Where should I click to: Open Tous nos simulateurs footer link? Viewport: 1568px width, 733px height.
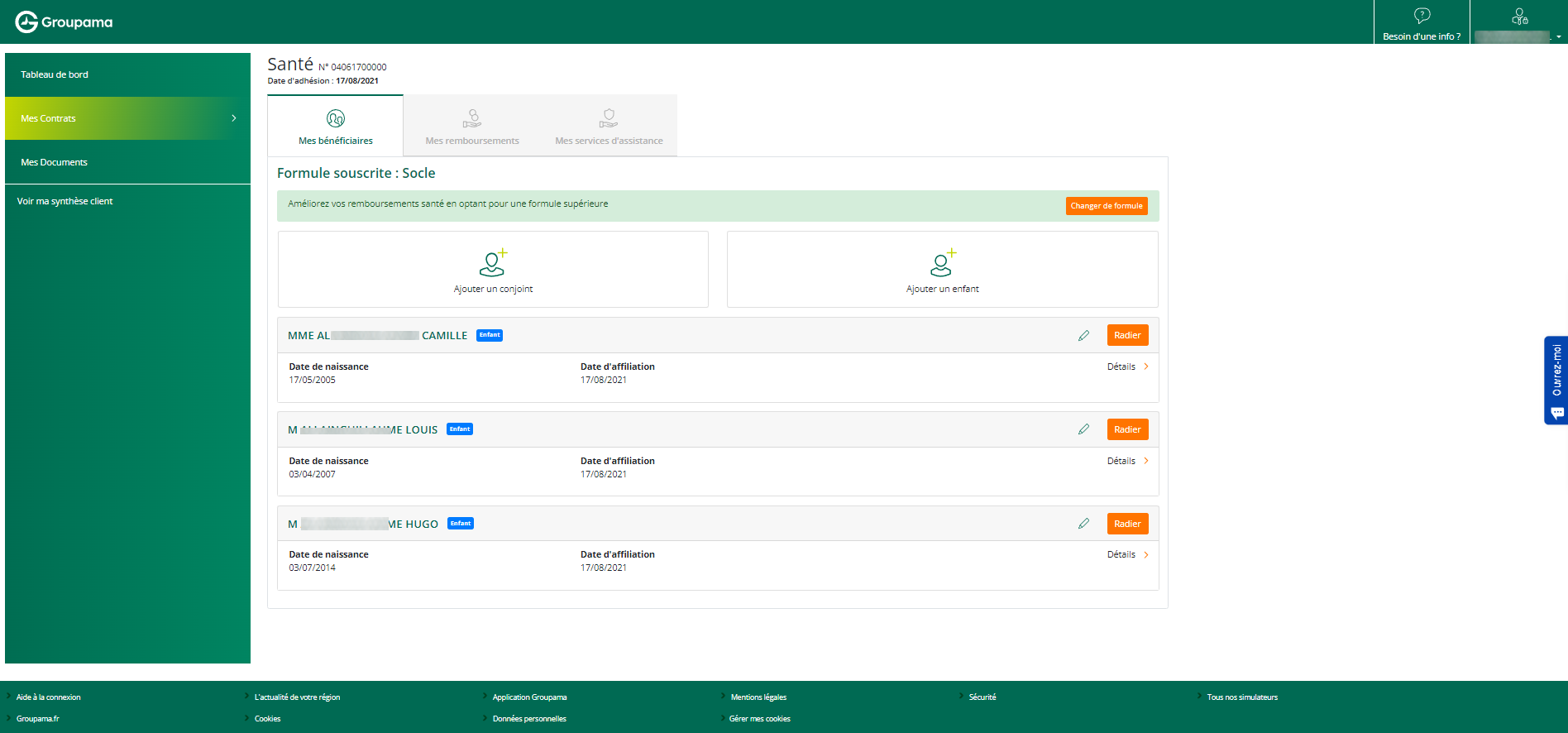[1242, 697]
